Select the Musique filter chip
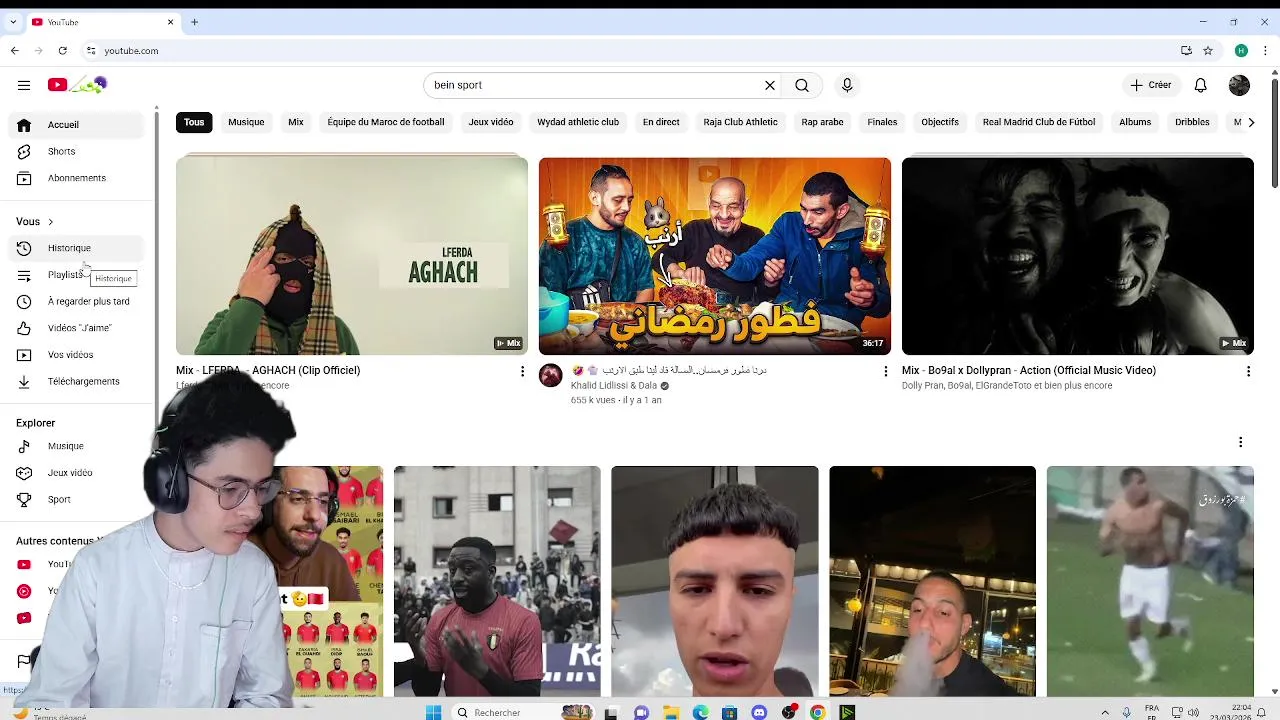The height and width of the screenshot is (720, 1280). (246, 122)
